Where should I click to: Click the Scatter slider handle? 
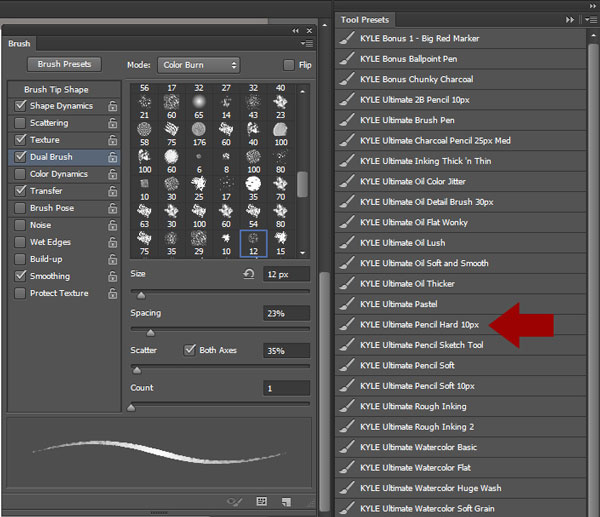click(x=137, y=370)
